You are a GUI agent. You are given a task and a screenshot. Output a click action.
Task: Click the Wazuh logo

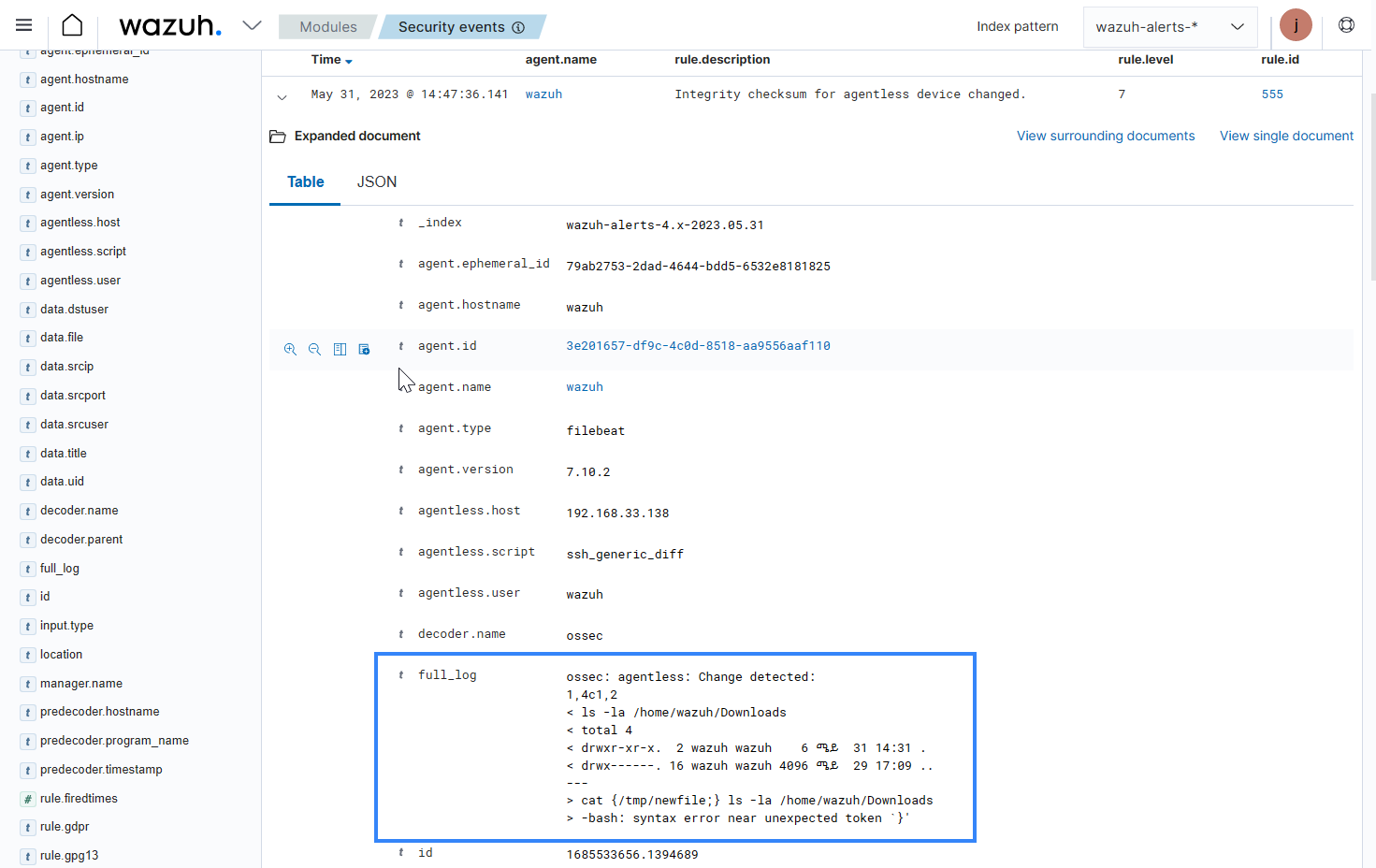pyautogui.click(x=169, y=25)
